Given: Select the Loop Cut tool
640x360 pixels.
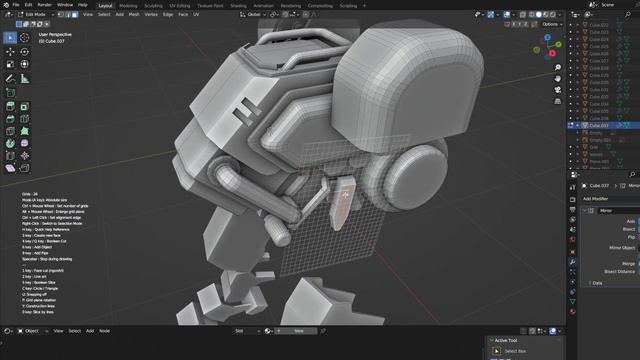Looking at the screenshot, I should point(24,119).
